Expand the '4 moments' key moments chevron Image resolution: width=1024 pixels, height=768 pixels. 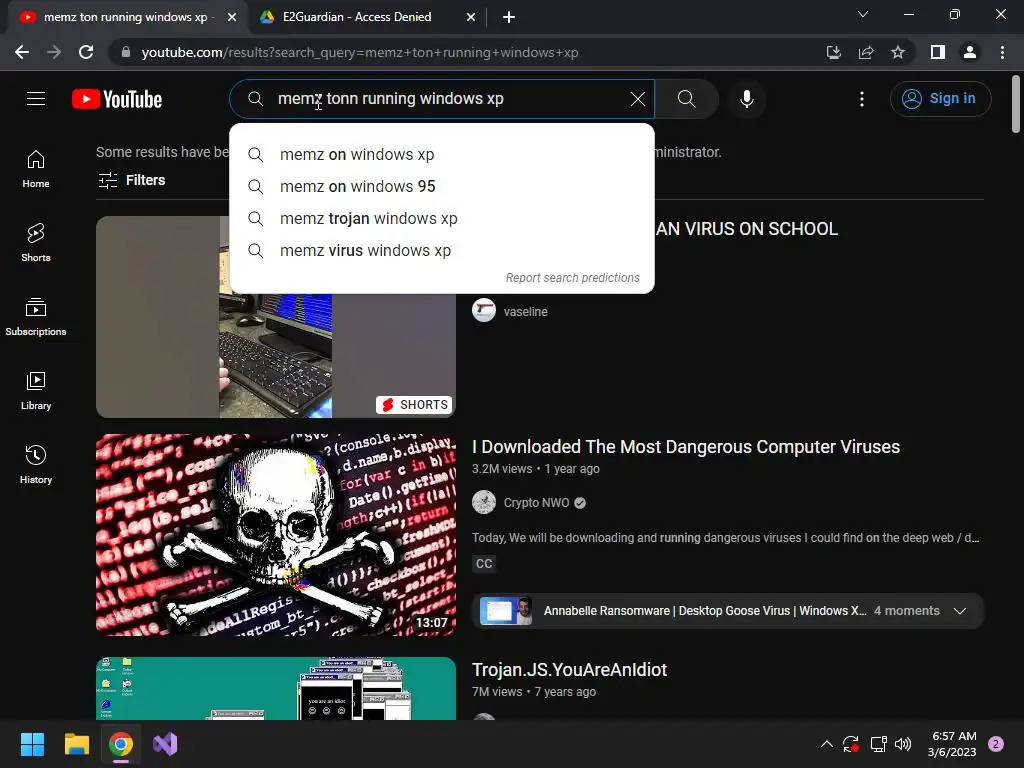tap(959, 611)
